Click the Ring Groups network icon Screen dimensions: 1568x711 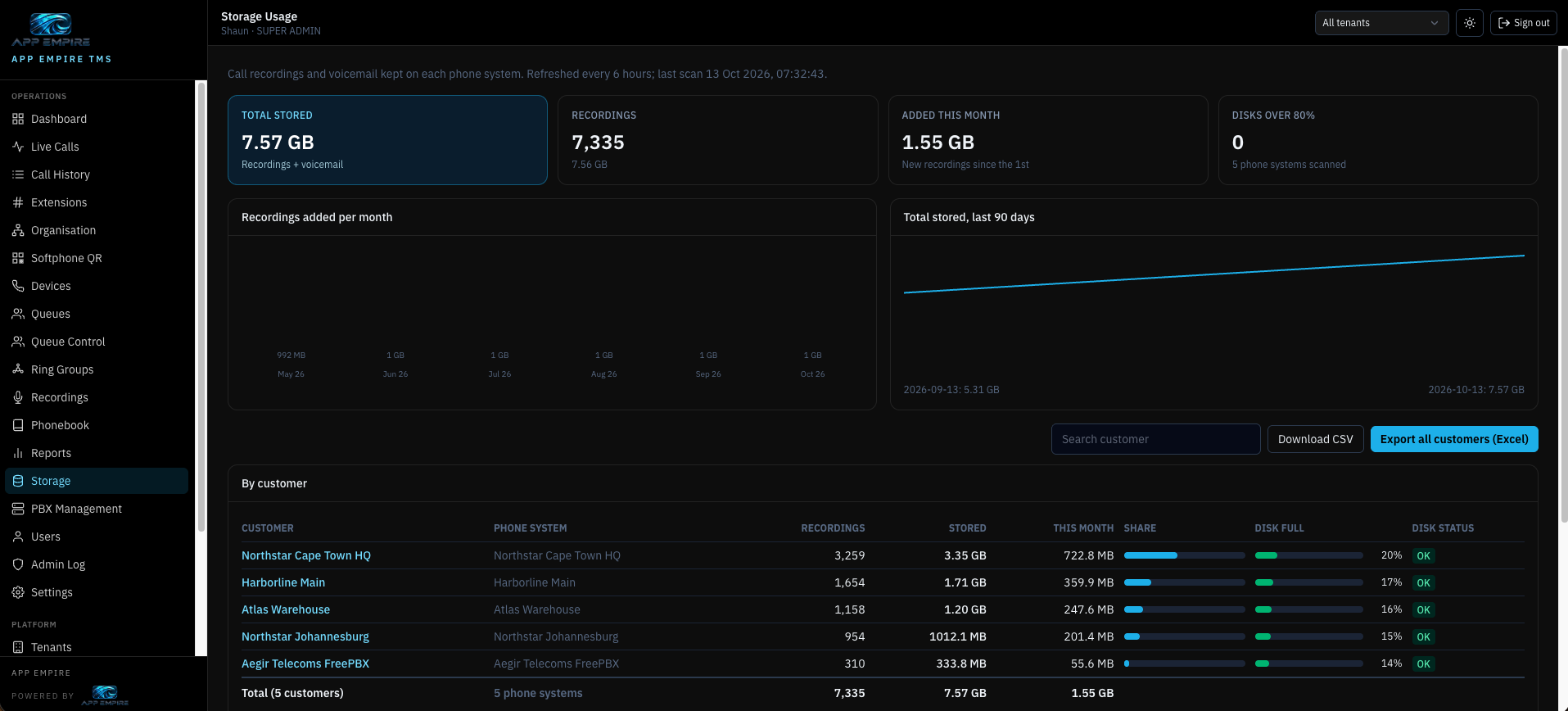pyautogui.click(x=18, y=369)
